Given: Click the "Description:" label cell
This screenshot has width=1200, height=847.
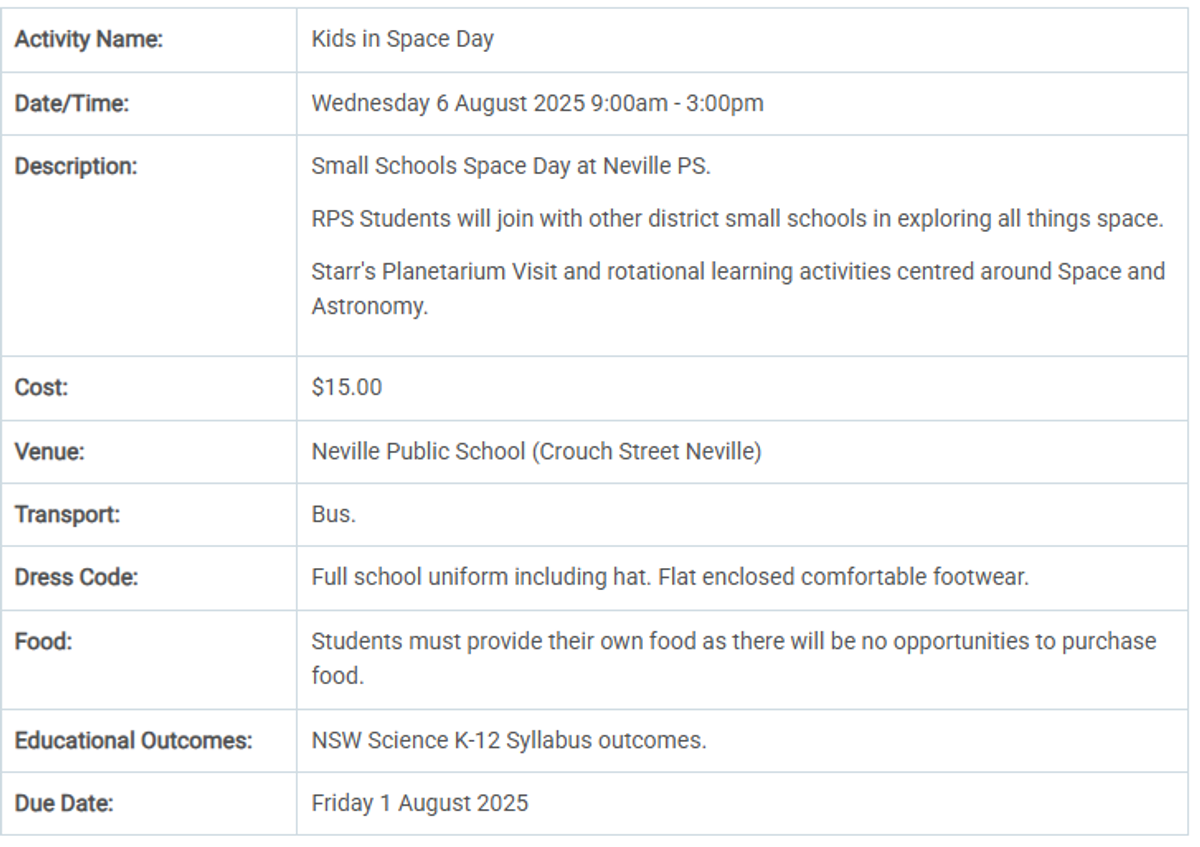Looking at the screenshot, I should [76, 166].
